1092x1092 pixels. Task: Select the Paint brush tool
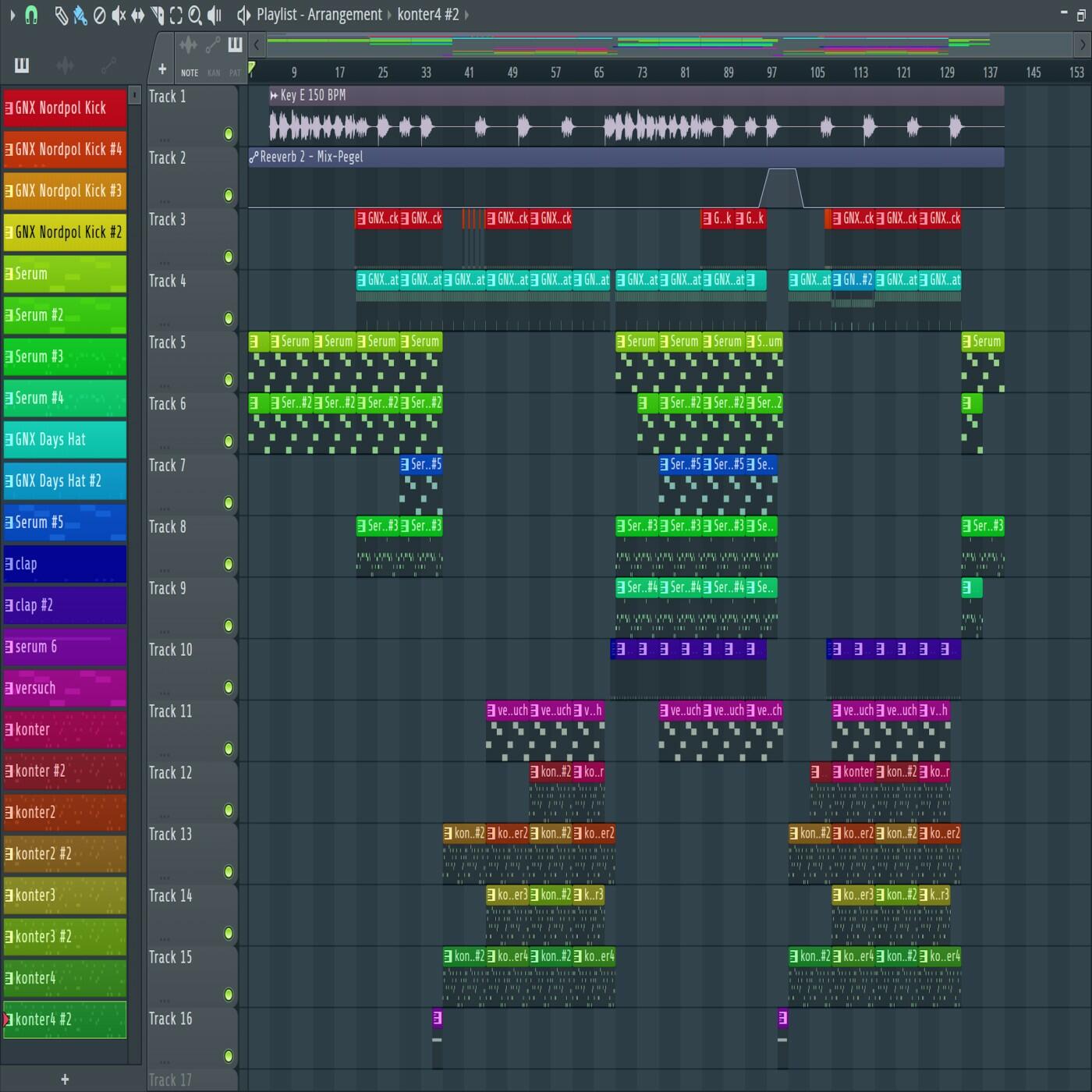[x=80, y=15]
